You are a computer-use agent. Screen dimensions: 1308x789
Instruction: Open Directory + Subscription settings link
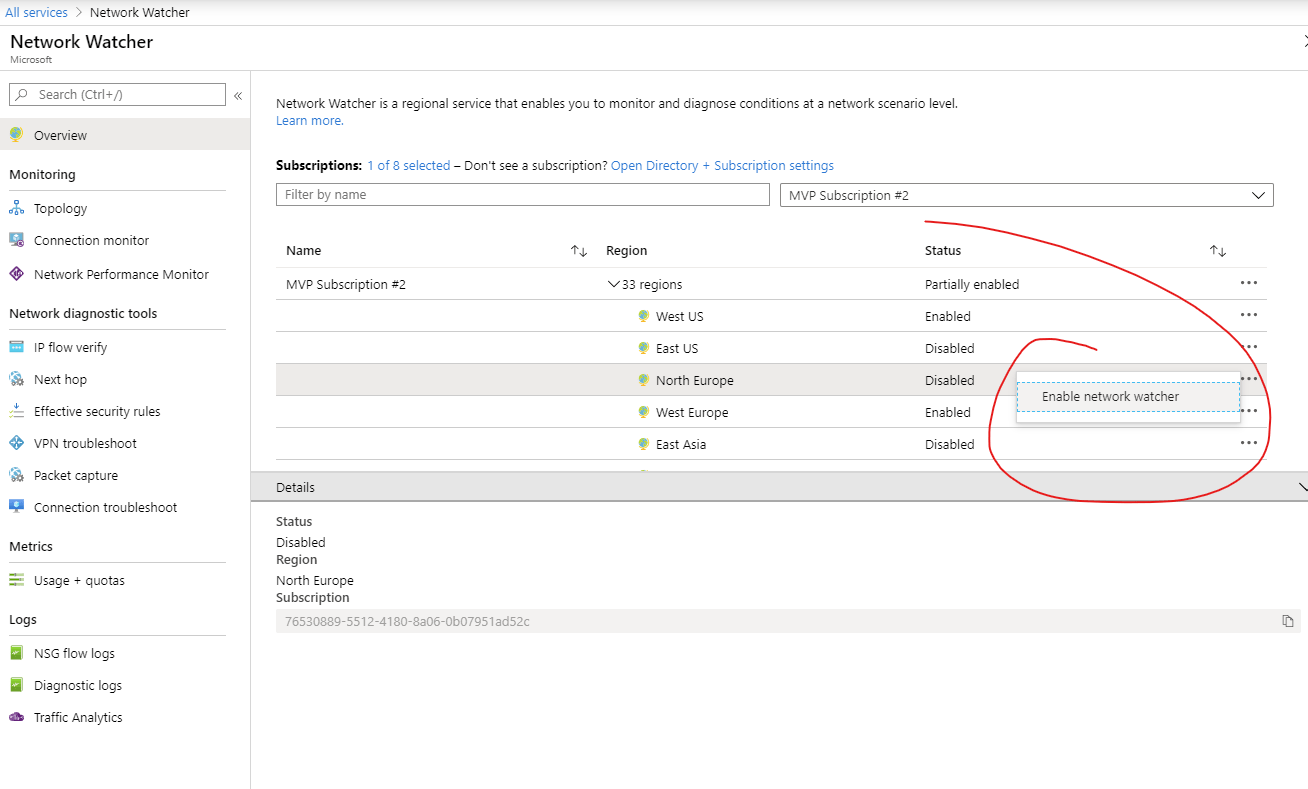pyautogui.click(x=722, y=166)
